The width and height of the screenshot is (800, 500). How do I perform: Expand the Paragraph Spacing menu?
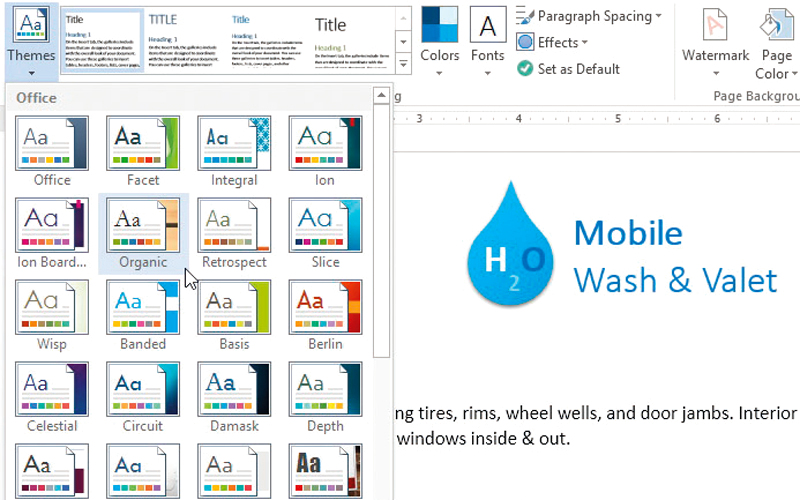(590, 16)
